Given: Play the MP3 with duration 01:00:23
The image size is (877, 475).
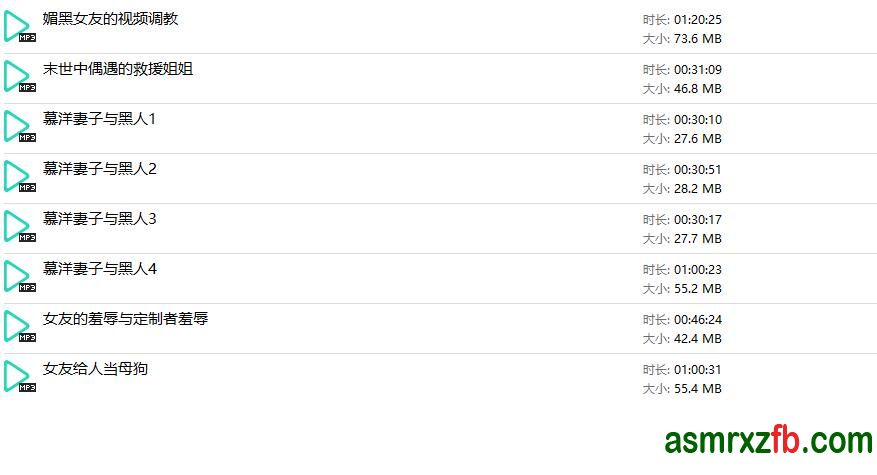Looking at the screenshot, I should click(19, 276).
